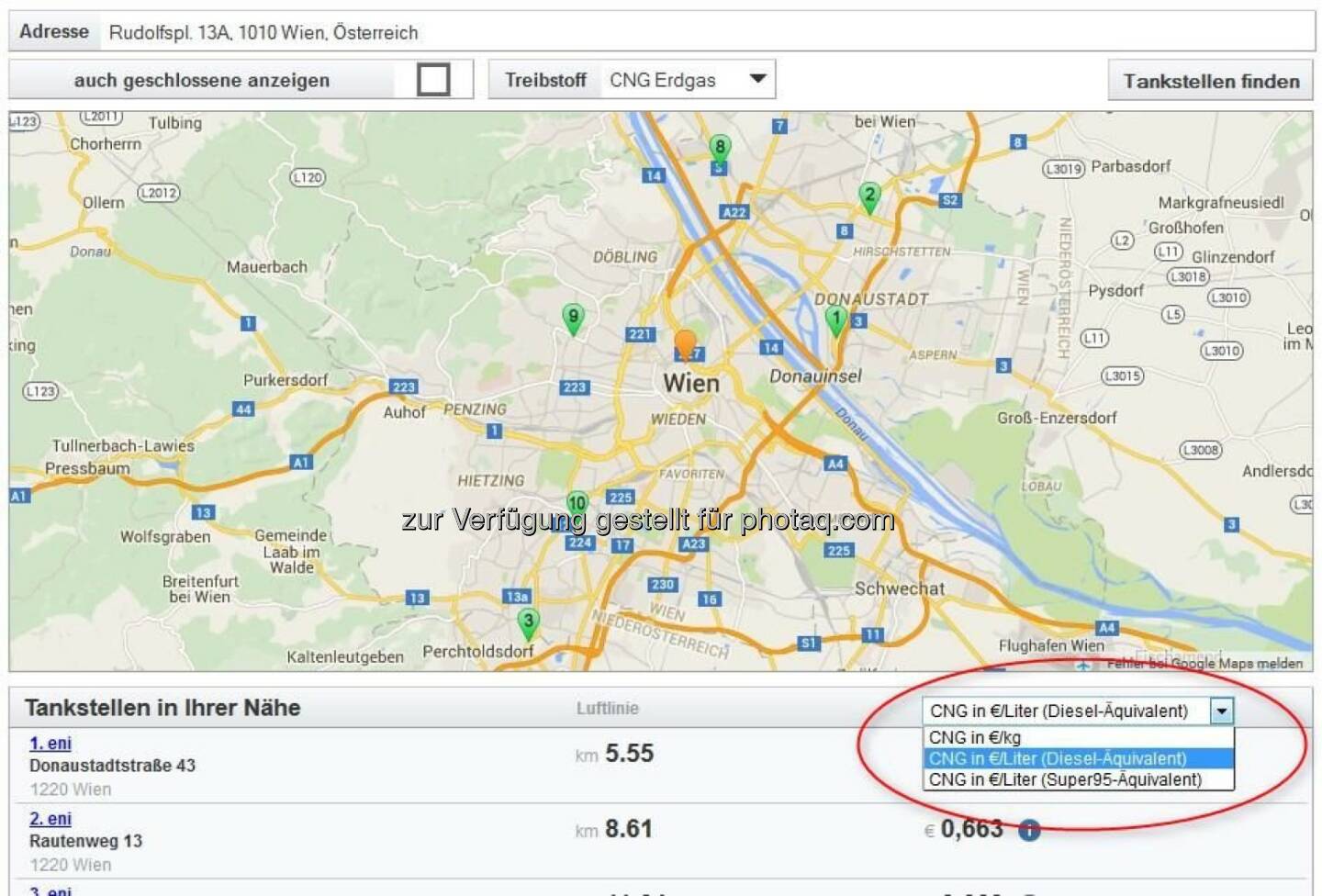
Task: Click green map marker number 3
Action: pos(528,622)
